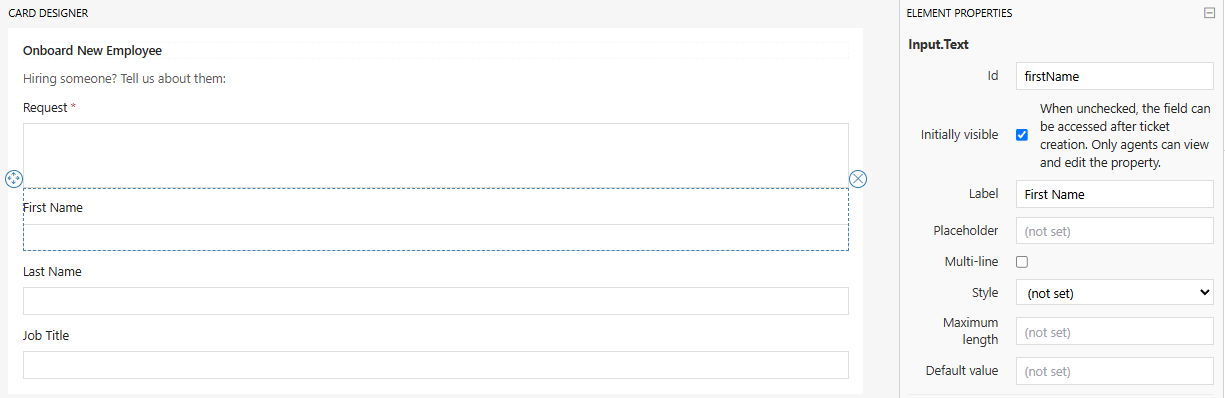Uncheck the Initially visible checkbox
The width and height of the screenshot is (1225, 398).
1022,135
